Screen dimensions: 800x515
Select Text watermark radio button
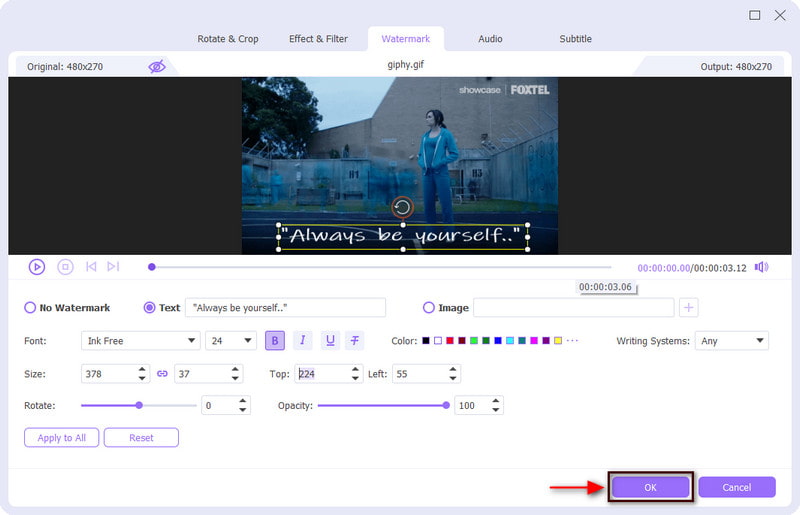click(149, 307)
